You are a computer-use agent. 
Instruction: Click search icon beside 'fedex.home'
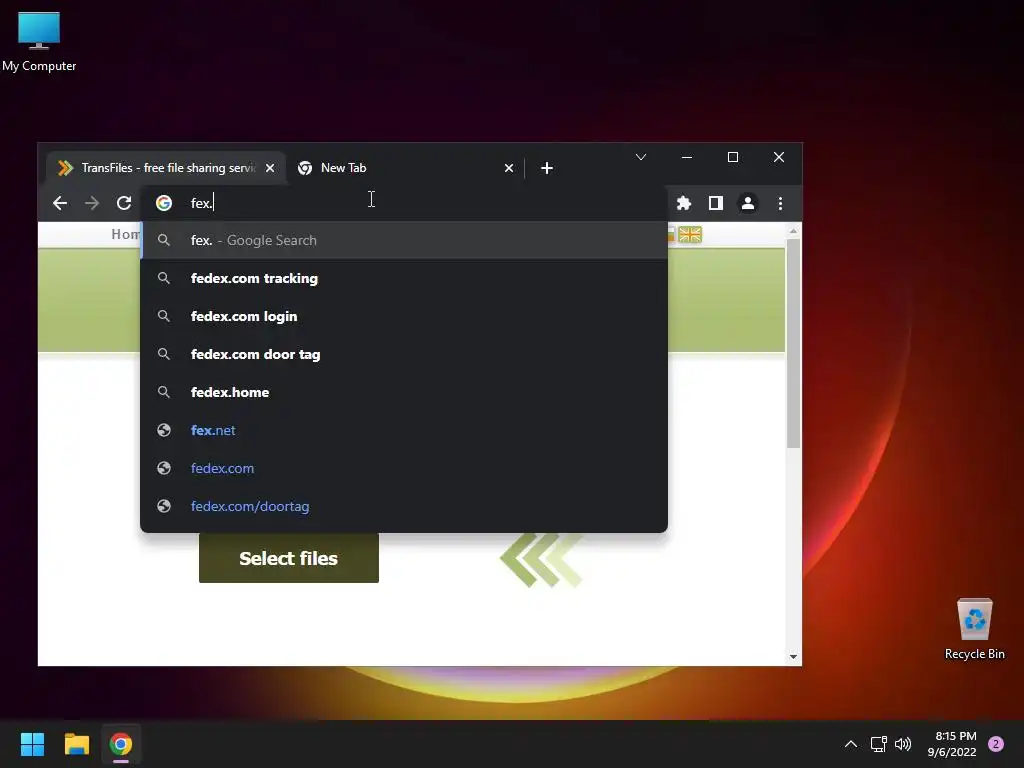[x=164, y=392]
